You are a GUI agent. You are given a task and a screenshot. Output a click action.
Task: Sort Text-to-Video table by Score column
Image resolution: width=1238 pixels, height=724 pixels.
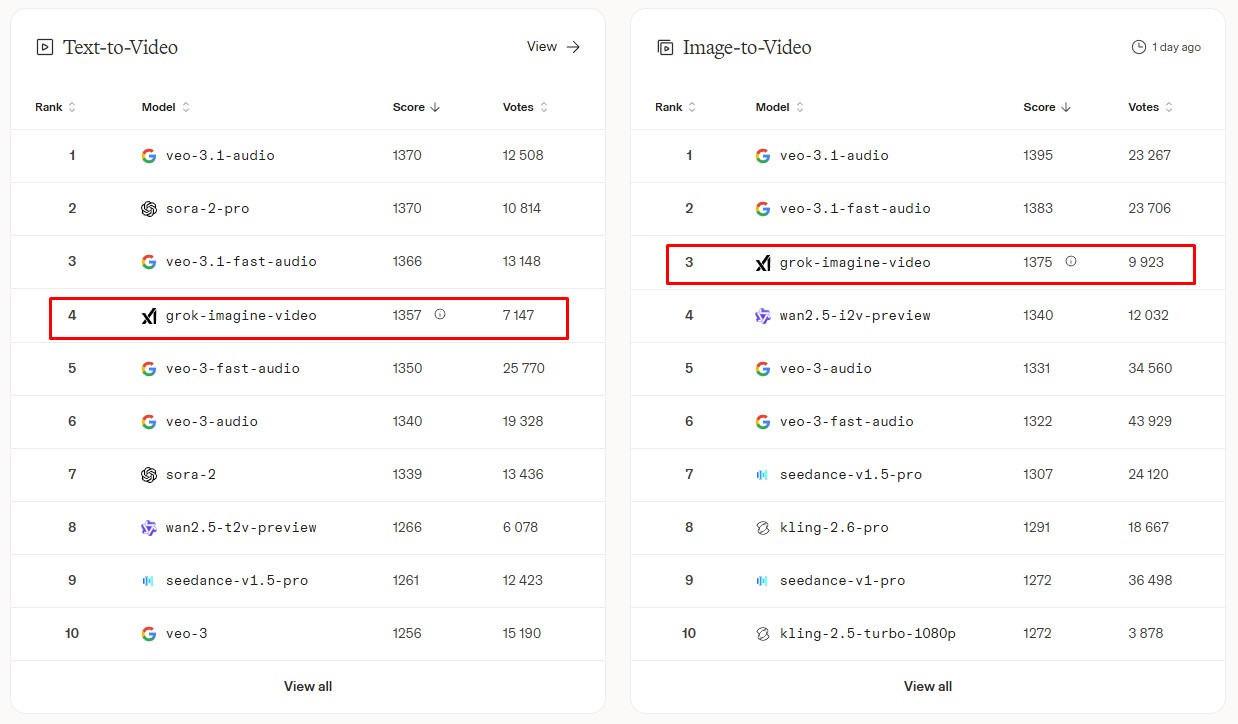pyautogui.click(x=416, y=107)
